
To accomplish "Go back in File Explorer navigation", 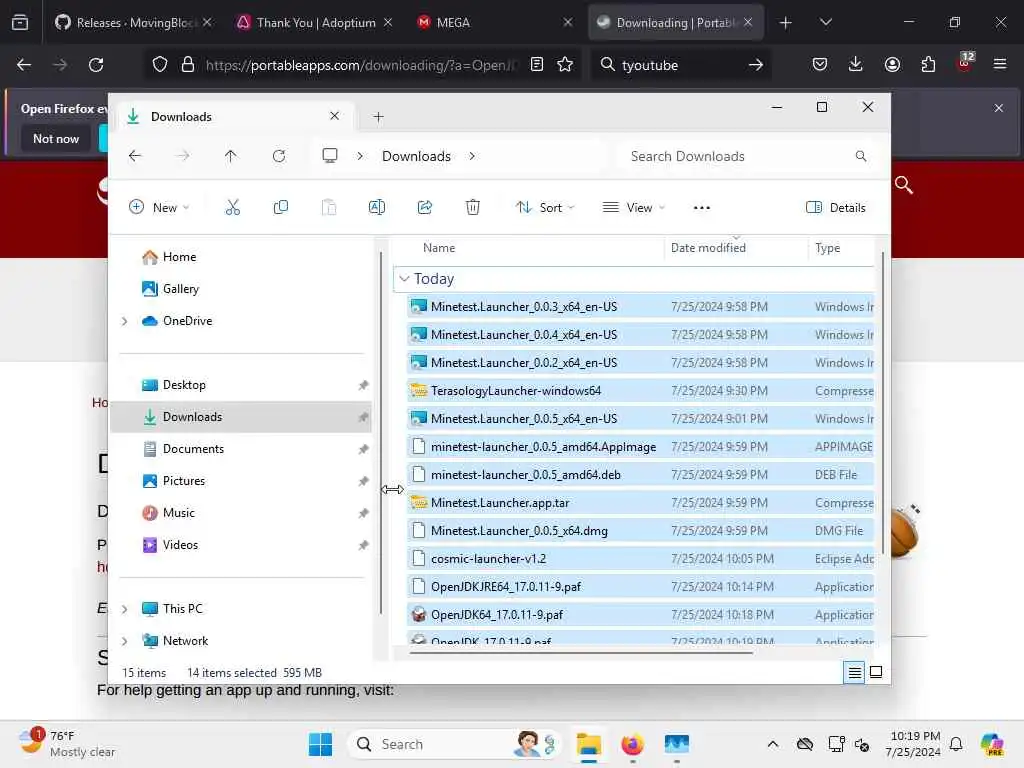I will coord(135,156).
